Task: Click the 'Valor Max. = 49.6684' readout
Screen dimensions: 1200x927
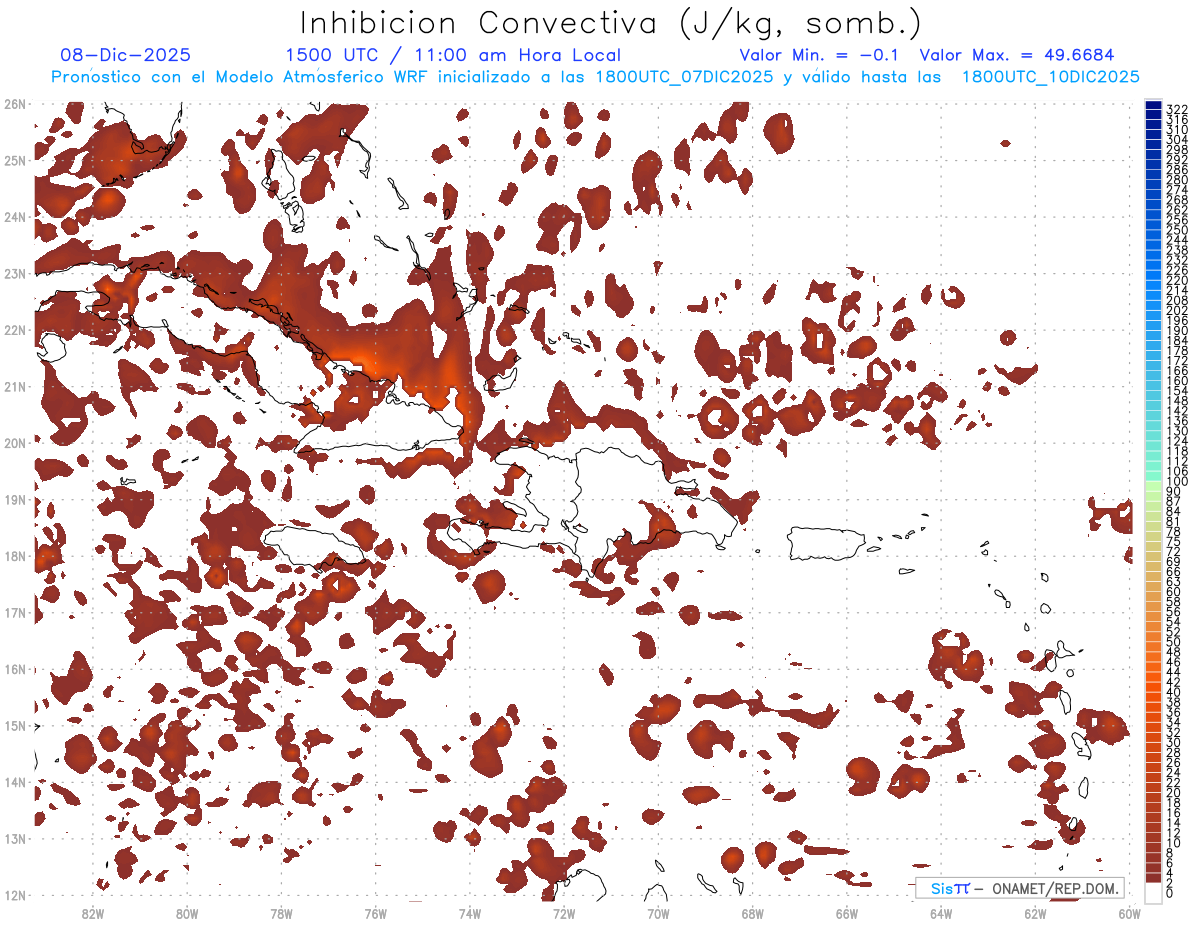Action: [1017, 55]
